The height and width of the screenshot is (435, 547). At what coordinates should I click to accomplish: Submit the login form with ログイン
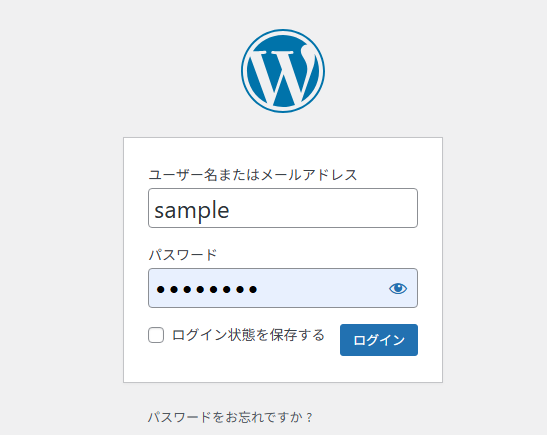[379, 340]
